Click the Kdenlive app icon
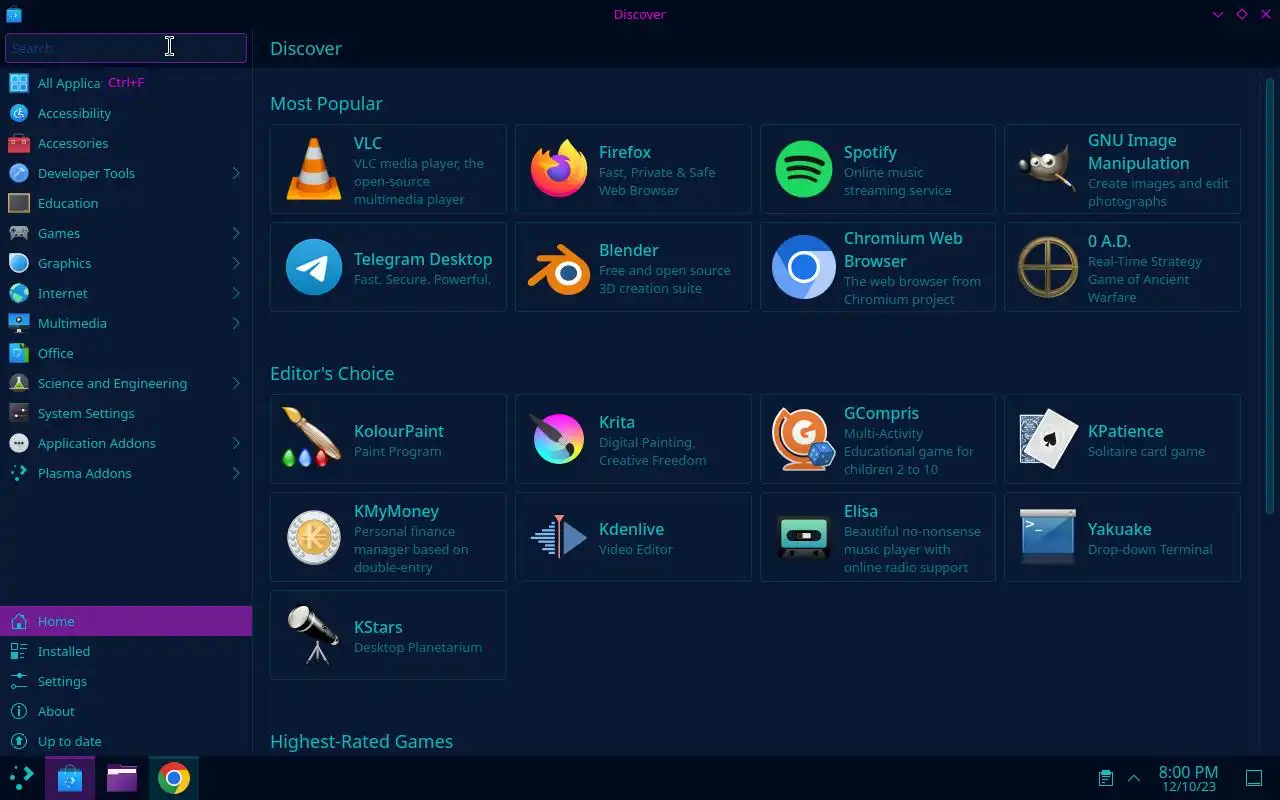Screen dimensions: 1280x800 point(559,537)
